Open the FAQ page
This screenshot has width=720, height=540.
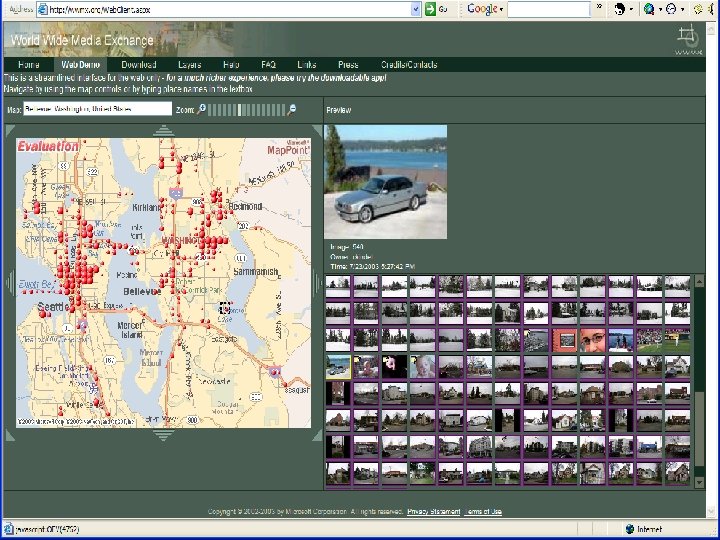click(268, 65)
